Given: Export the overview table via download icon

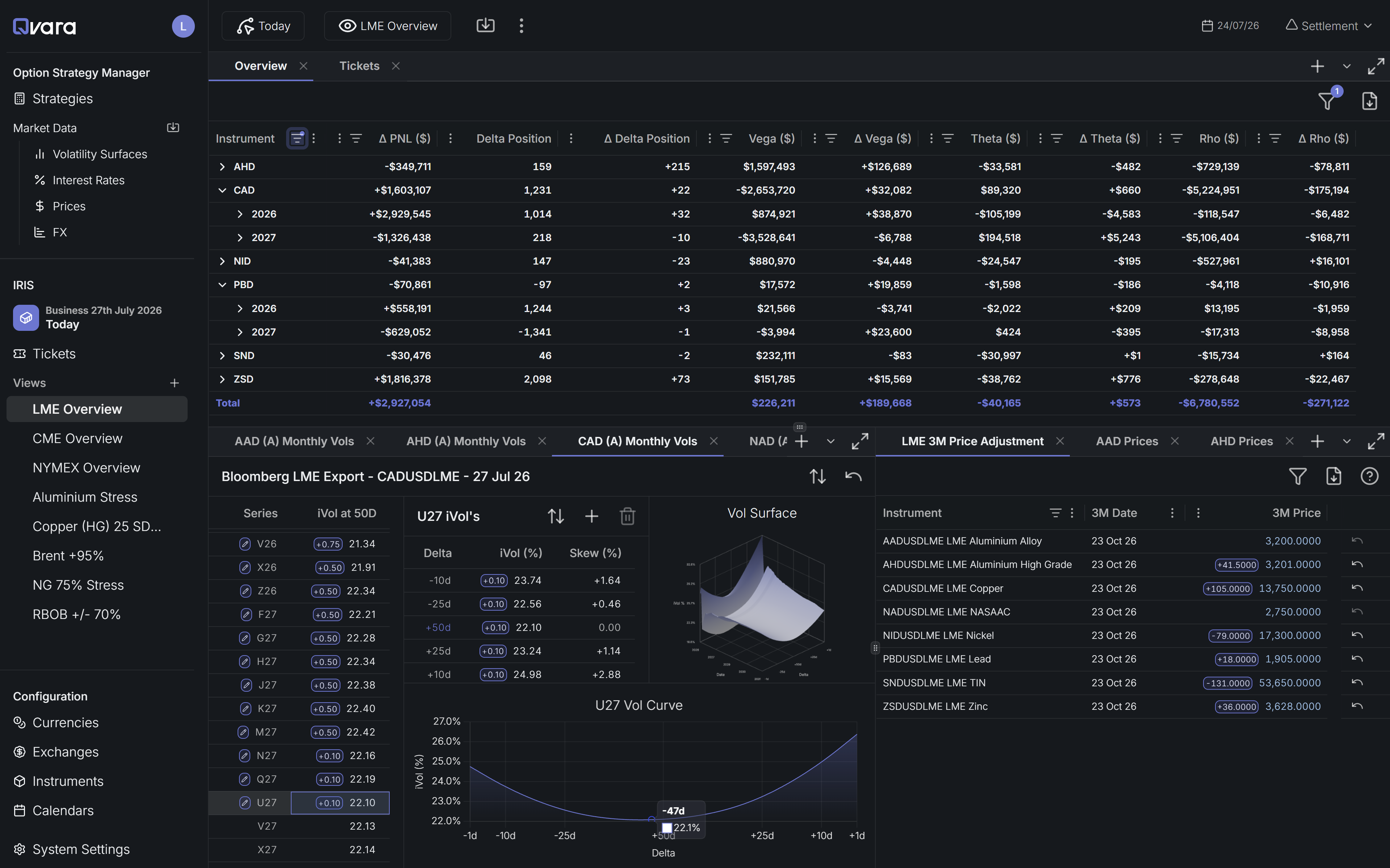Looking at the screenshot, I should click(x=1369, y=101).
